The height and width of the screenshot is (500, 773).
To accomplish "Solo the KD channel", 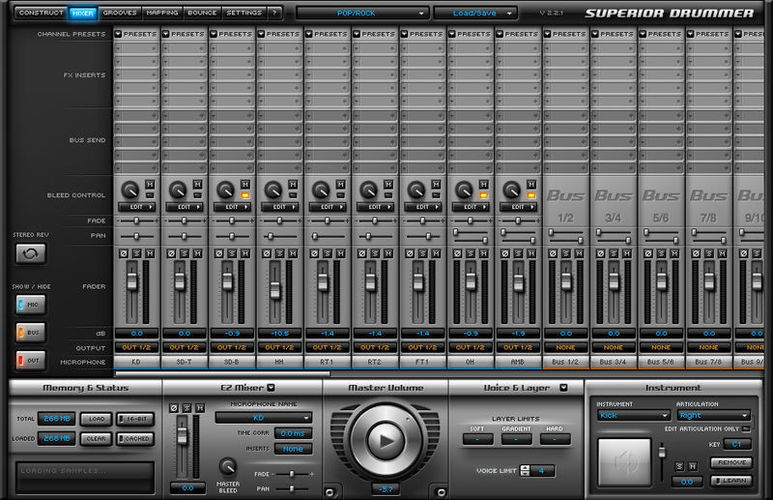I will (x=137, y=253).
